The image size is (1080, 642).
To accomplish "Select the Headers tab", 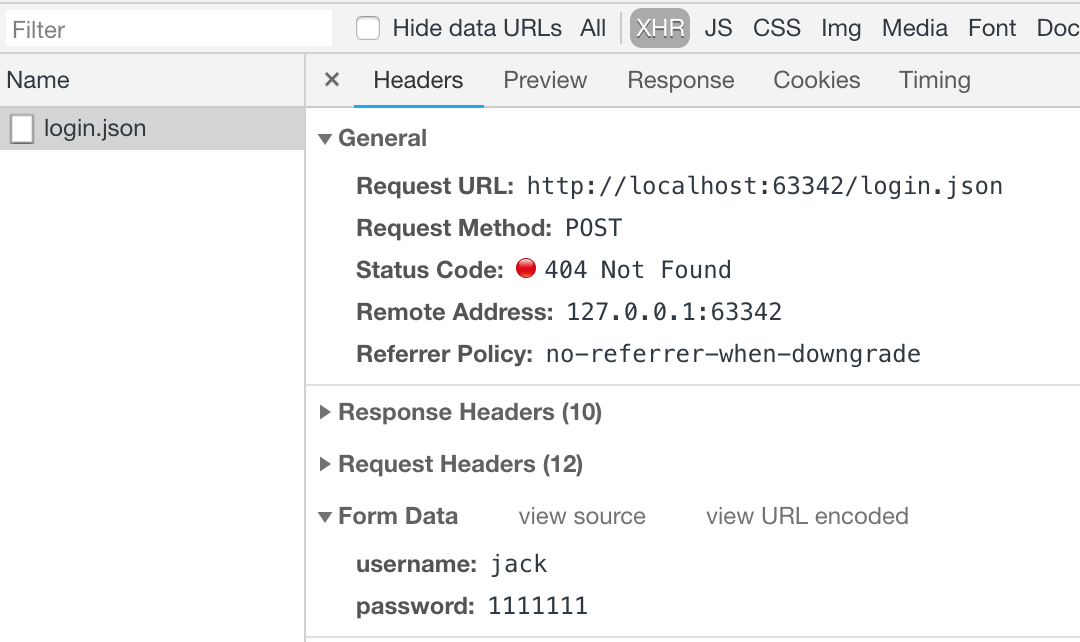I will tap(418, 80).
